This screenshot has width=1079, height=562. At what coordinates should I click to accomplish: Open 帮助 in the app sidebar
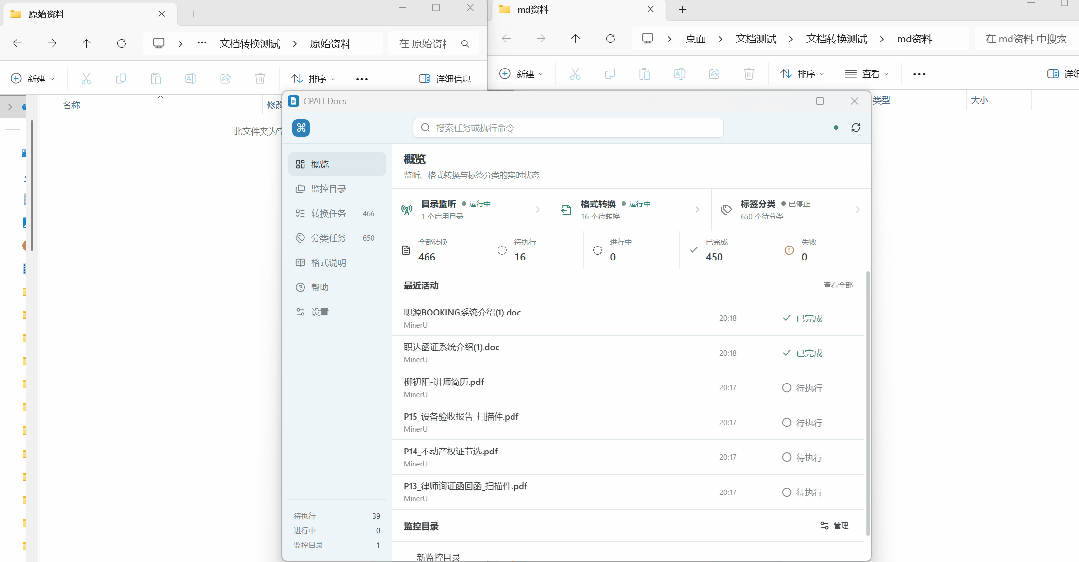click(x=337, y=287)
